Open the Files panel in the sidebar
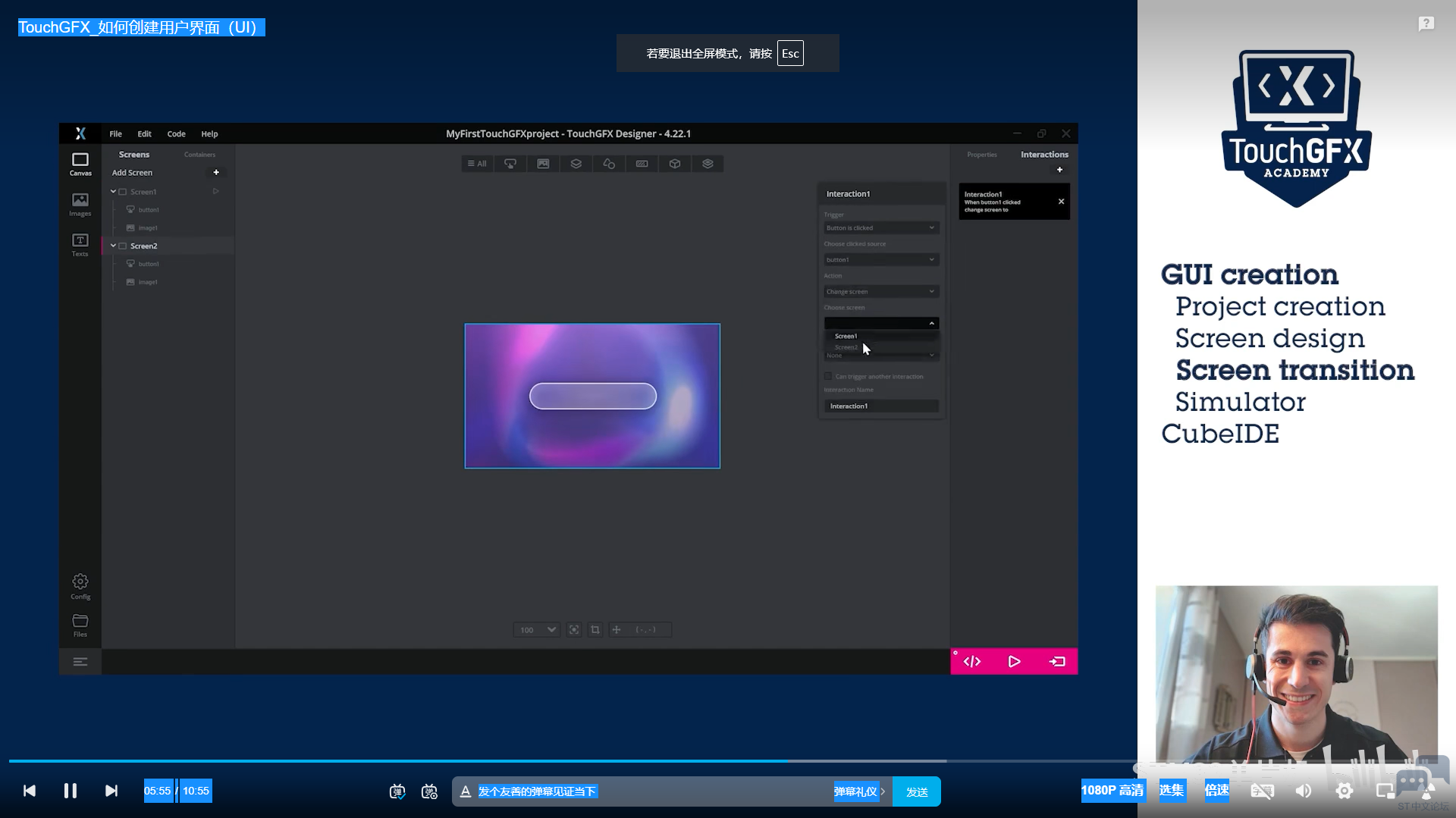 click(80, 625)
